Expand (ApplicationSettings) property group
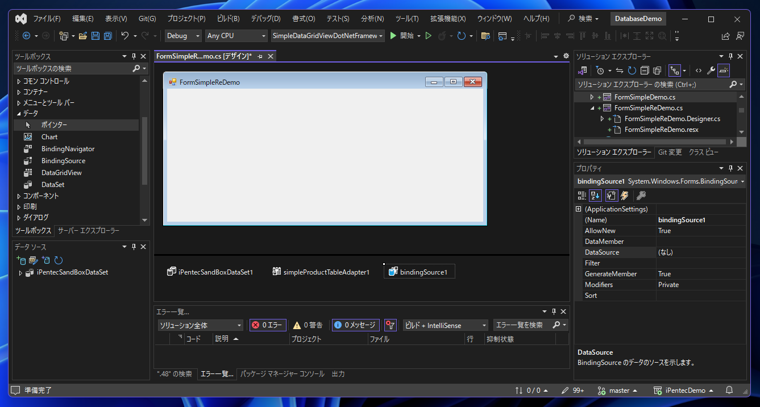The image size is (760, 407). point(578,209)
